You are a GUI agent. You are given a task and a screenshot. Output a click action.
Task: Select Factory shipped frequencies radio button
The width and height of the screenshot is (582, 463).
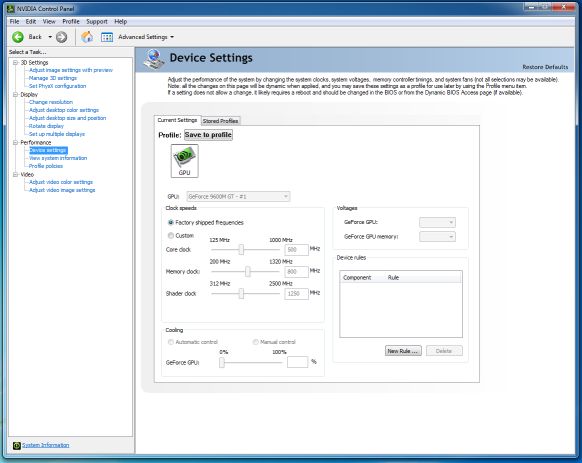[x=171, y=222]
